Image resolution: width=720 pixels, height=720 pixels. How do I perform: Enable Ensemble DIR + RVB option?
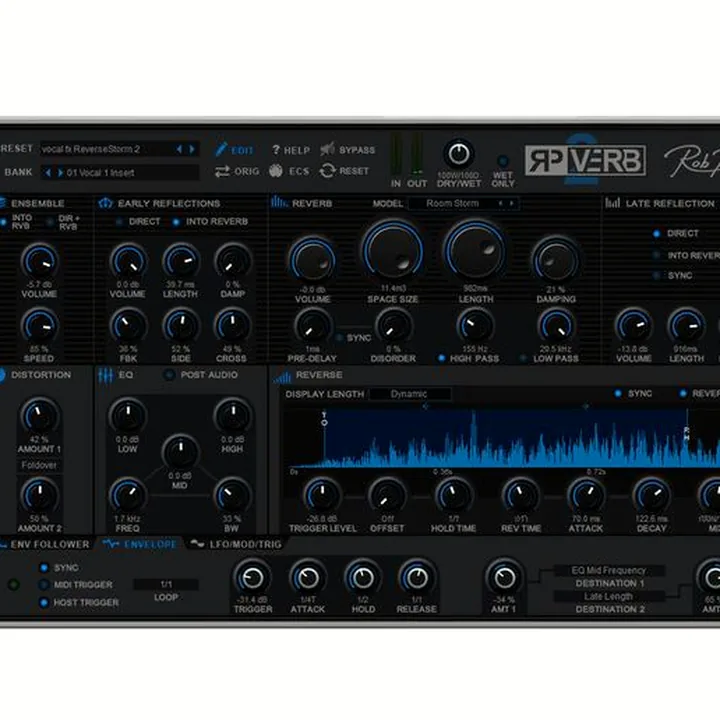[x=50, y=222]
